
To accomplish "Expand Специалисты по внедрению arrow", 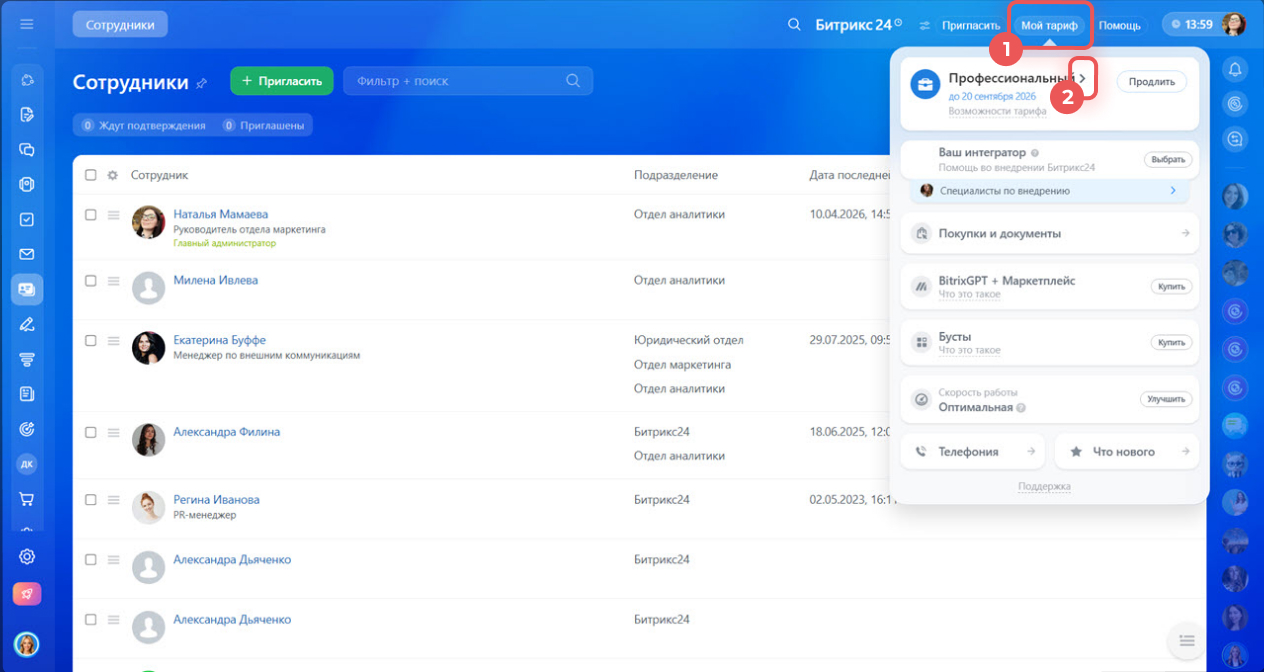I will pyautogui.click(x=1173, y=191).
